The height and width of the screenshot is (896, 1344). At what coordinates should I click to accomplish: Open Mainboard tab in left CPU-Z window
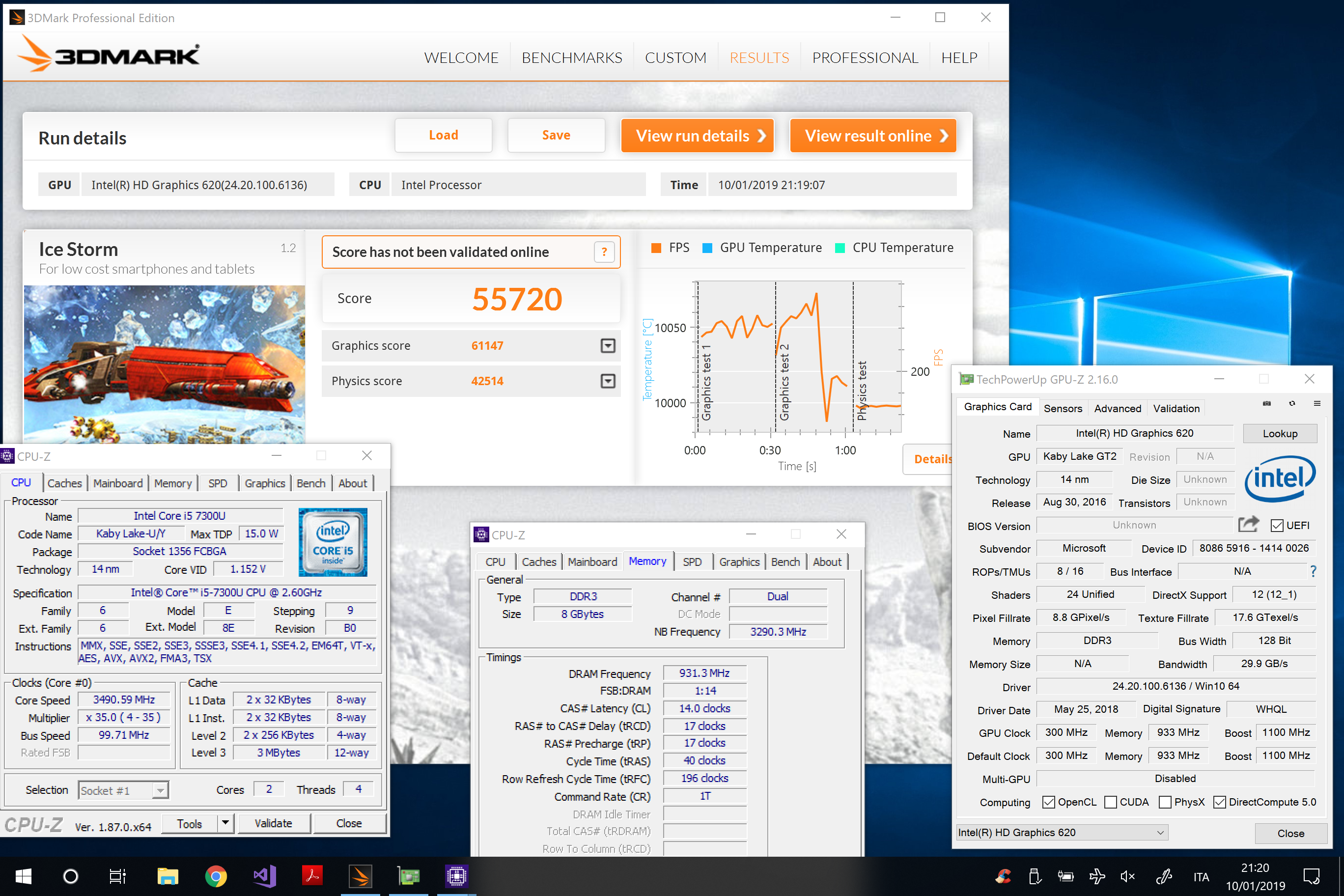[118, 483]
